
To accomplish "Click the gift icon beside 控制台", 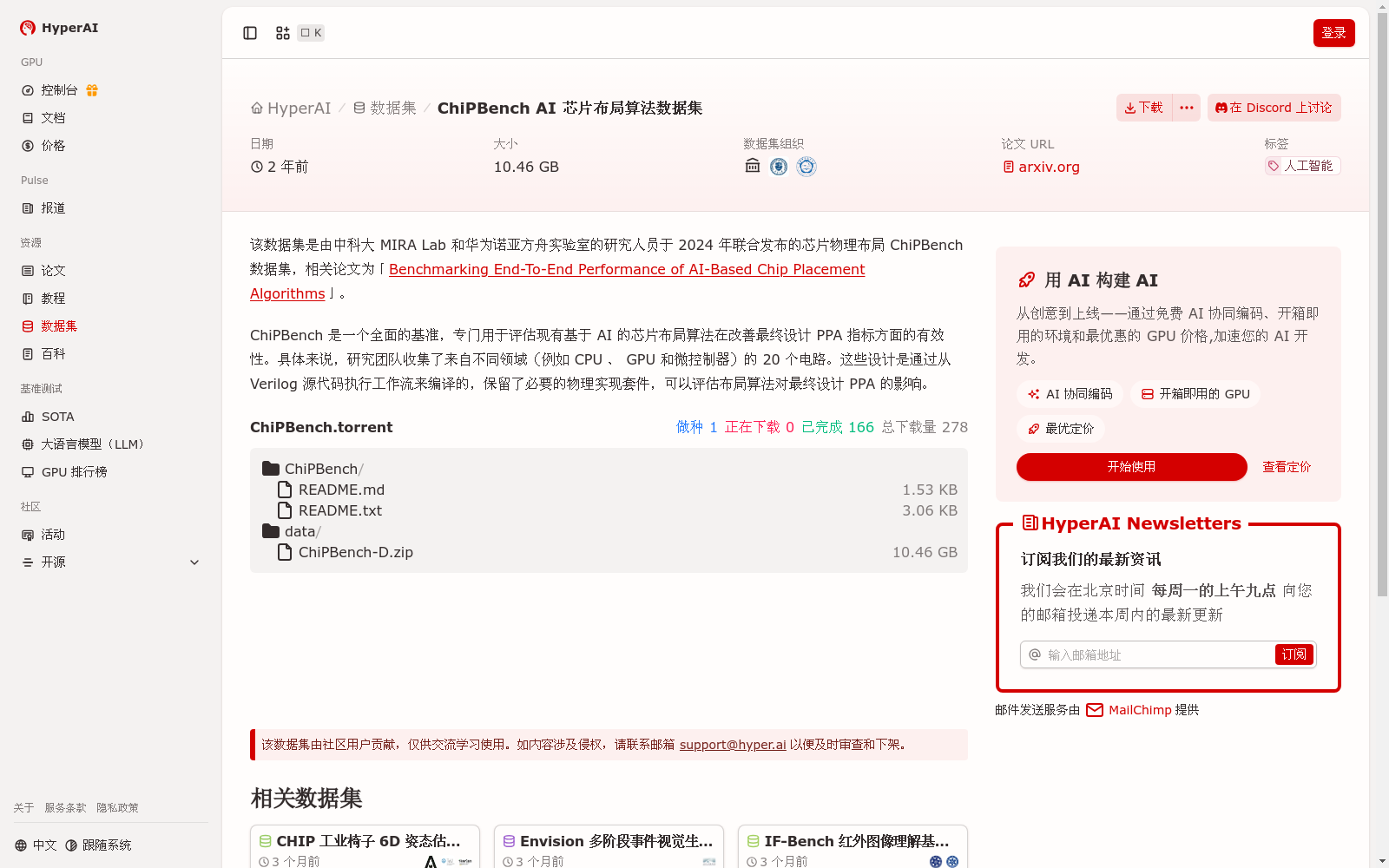I will pyautogui.click(x=92, y=90).
